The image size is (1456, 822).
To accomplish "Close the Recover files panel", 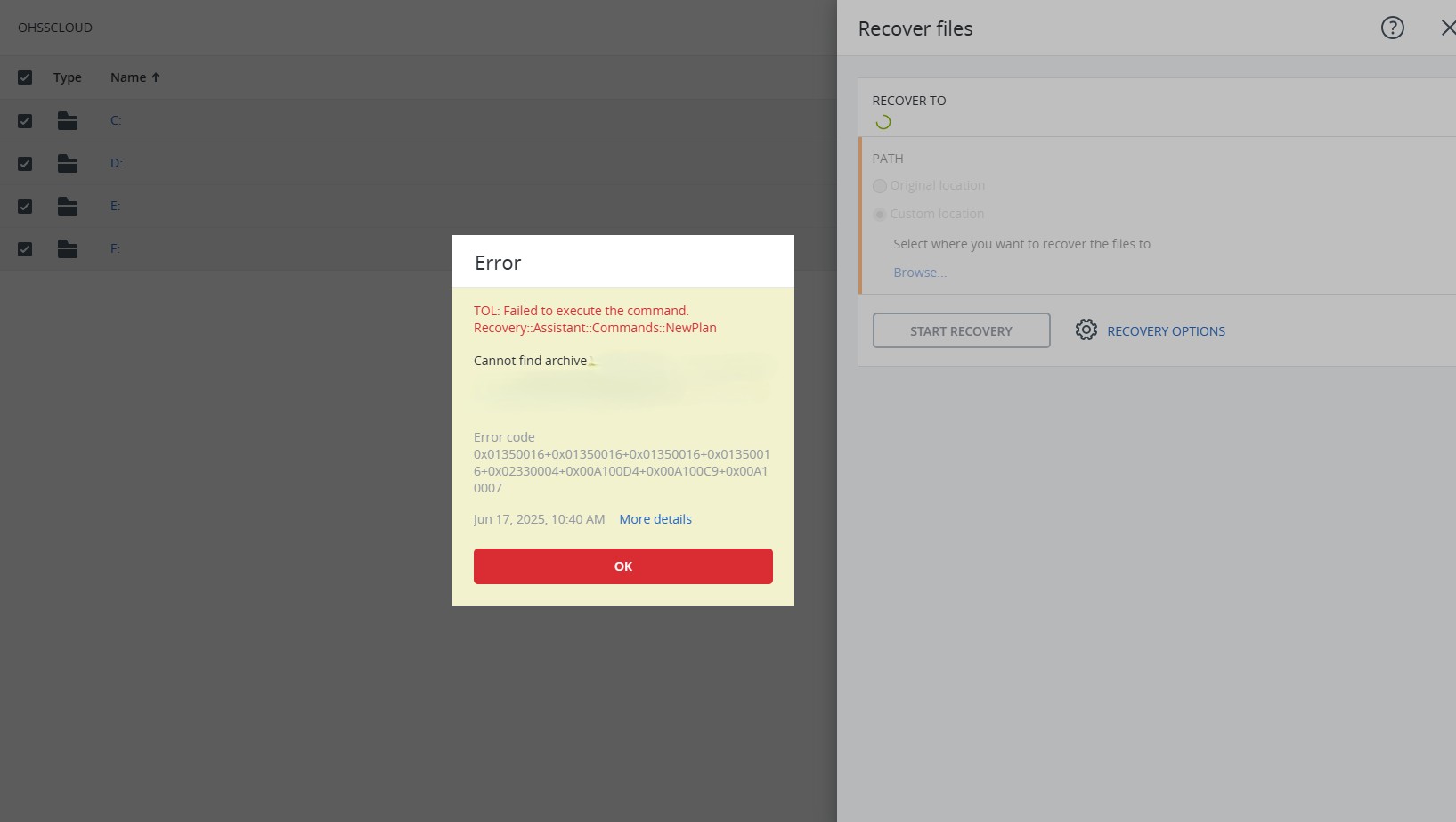I will 1446,28.
